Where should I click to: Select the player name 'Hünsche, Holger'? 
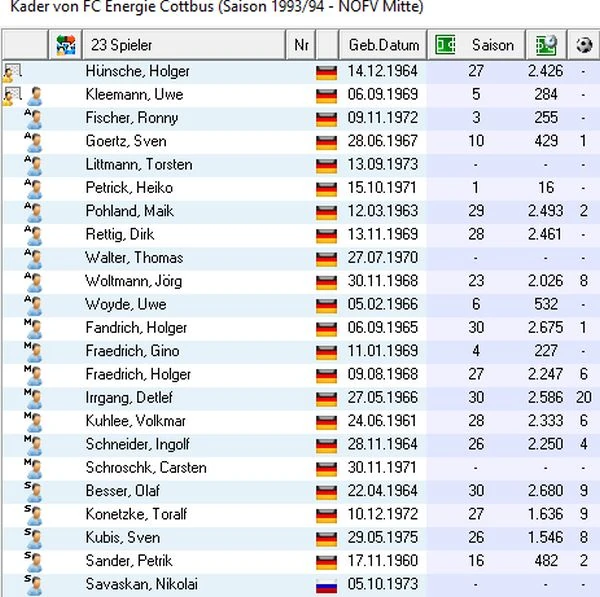click(x=137, y=71)
